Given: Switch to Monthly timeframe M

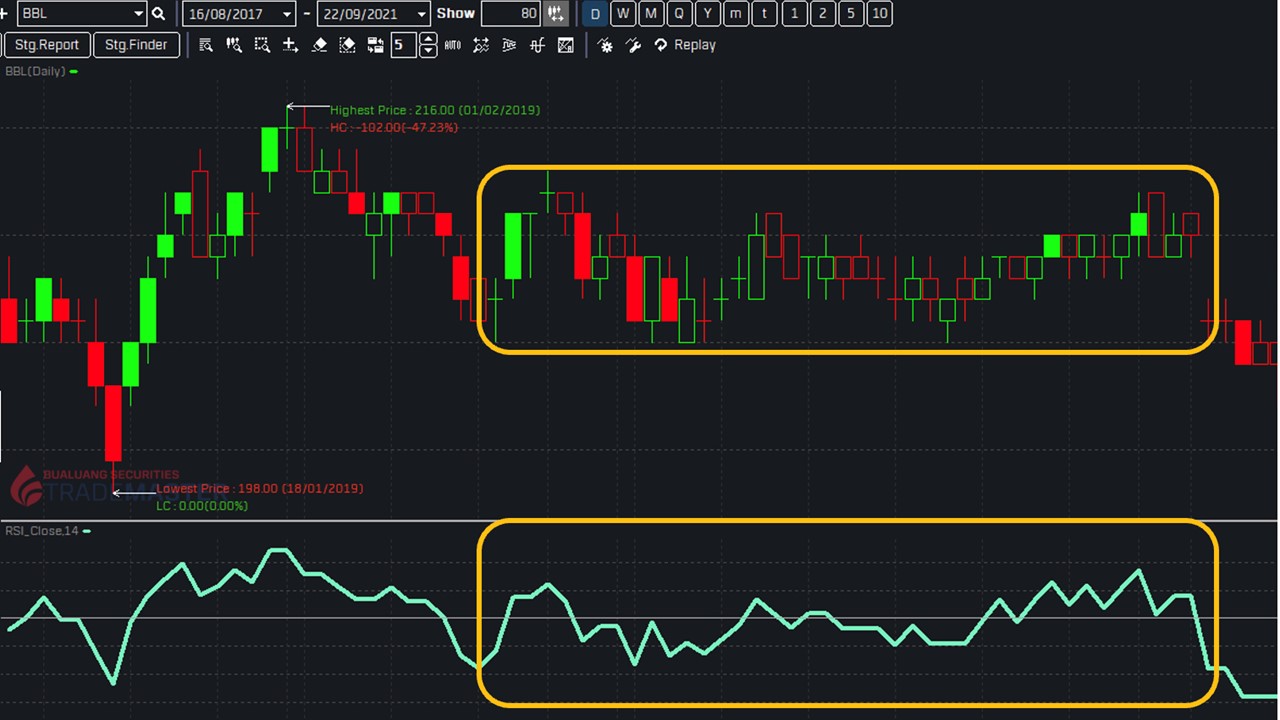Looking at the screenshot, I should (651, 14).
